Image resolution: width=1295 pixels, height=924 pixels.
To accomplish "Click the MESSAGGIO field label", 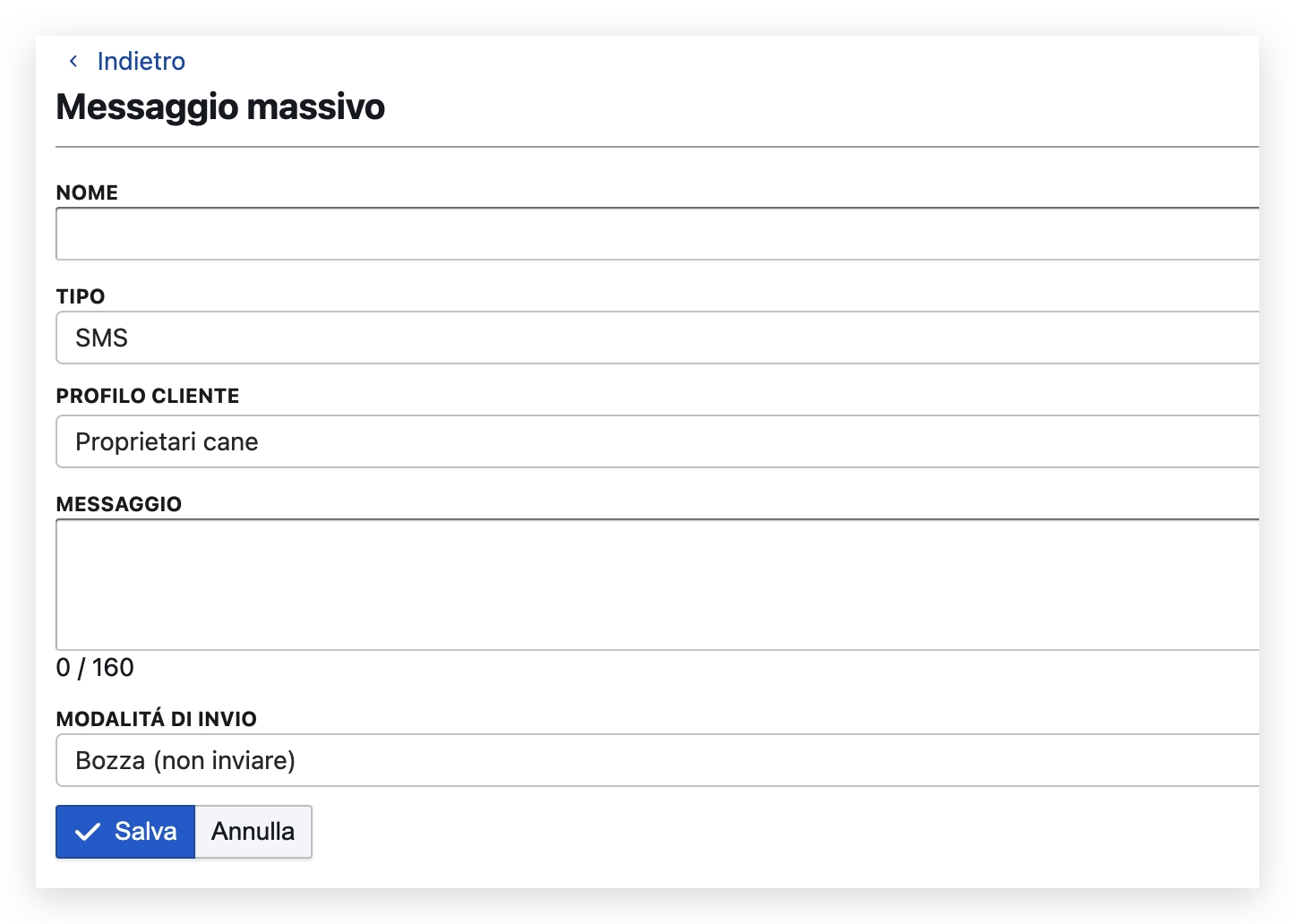I will click(119, 504).
